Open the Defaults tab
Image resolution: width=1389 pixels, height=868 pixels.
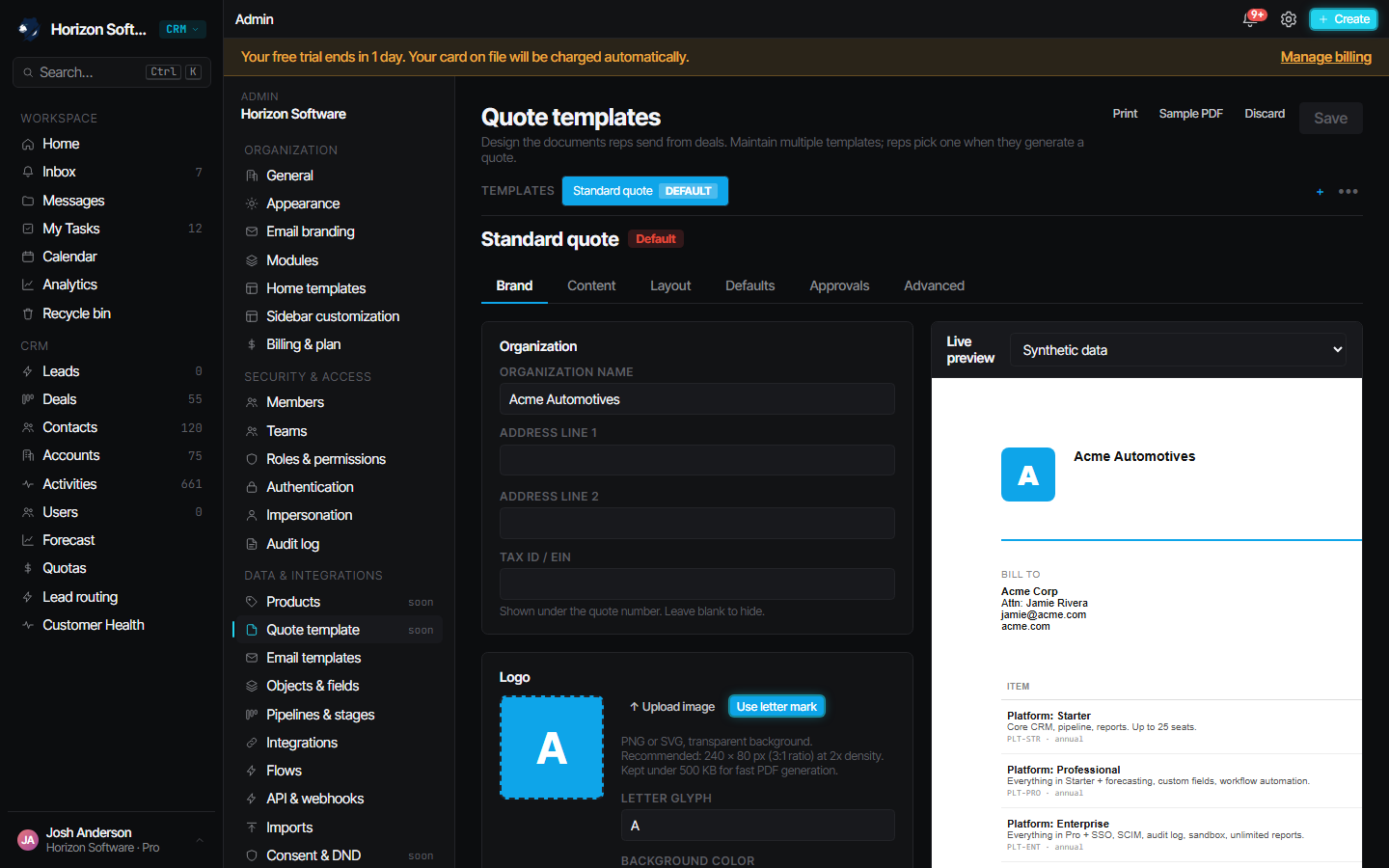click(749, 285)
